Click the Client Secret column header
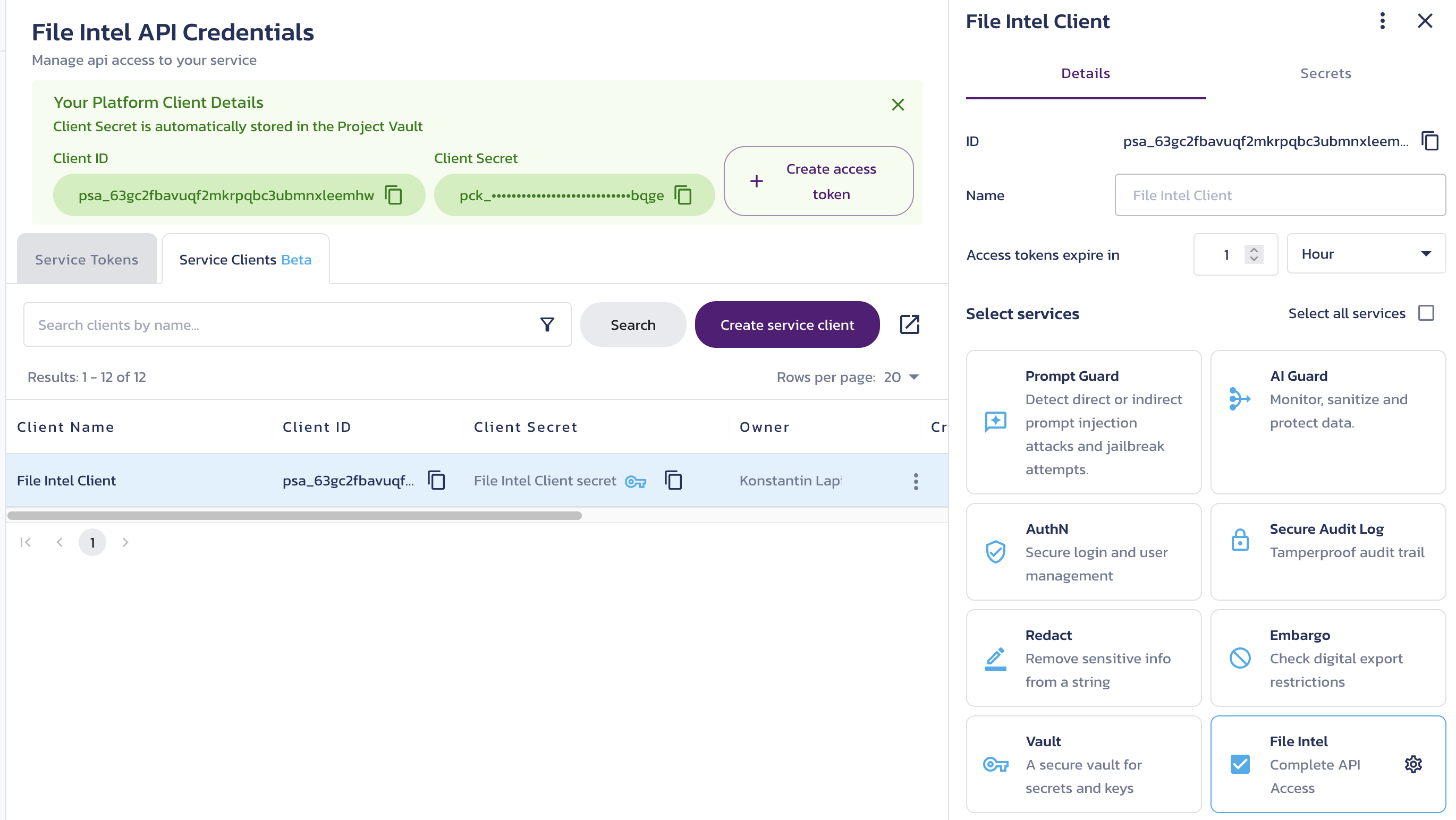Screen dimensions: 1456x820 coord(525,427)
